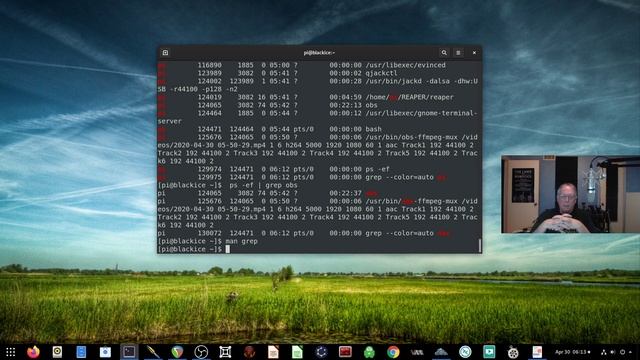This screenshot has height=360, width=640.
Task: Open the red and white document dock icon
Action: pyautogui.click(x=537, y=352)
